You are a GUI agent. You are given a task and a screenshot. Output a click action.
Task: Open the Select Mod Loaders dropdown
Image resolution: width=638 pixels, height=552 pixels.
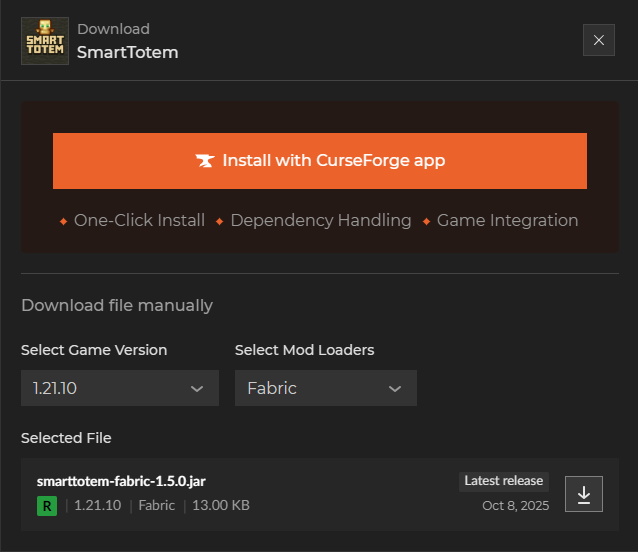point(326,388)
